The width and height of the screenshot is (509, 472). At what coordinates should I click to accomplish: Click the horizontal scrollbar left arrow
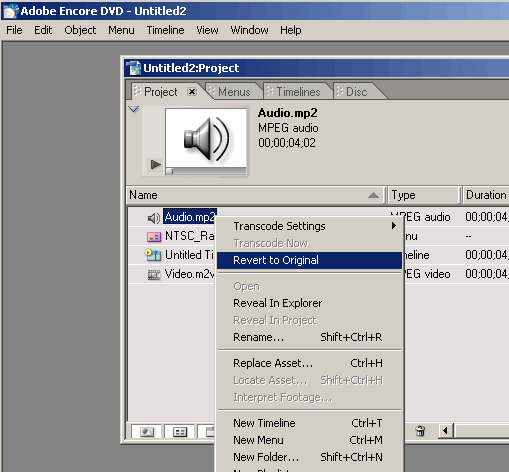pyautogui.click(x=445, y=431)
